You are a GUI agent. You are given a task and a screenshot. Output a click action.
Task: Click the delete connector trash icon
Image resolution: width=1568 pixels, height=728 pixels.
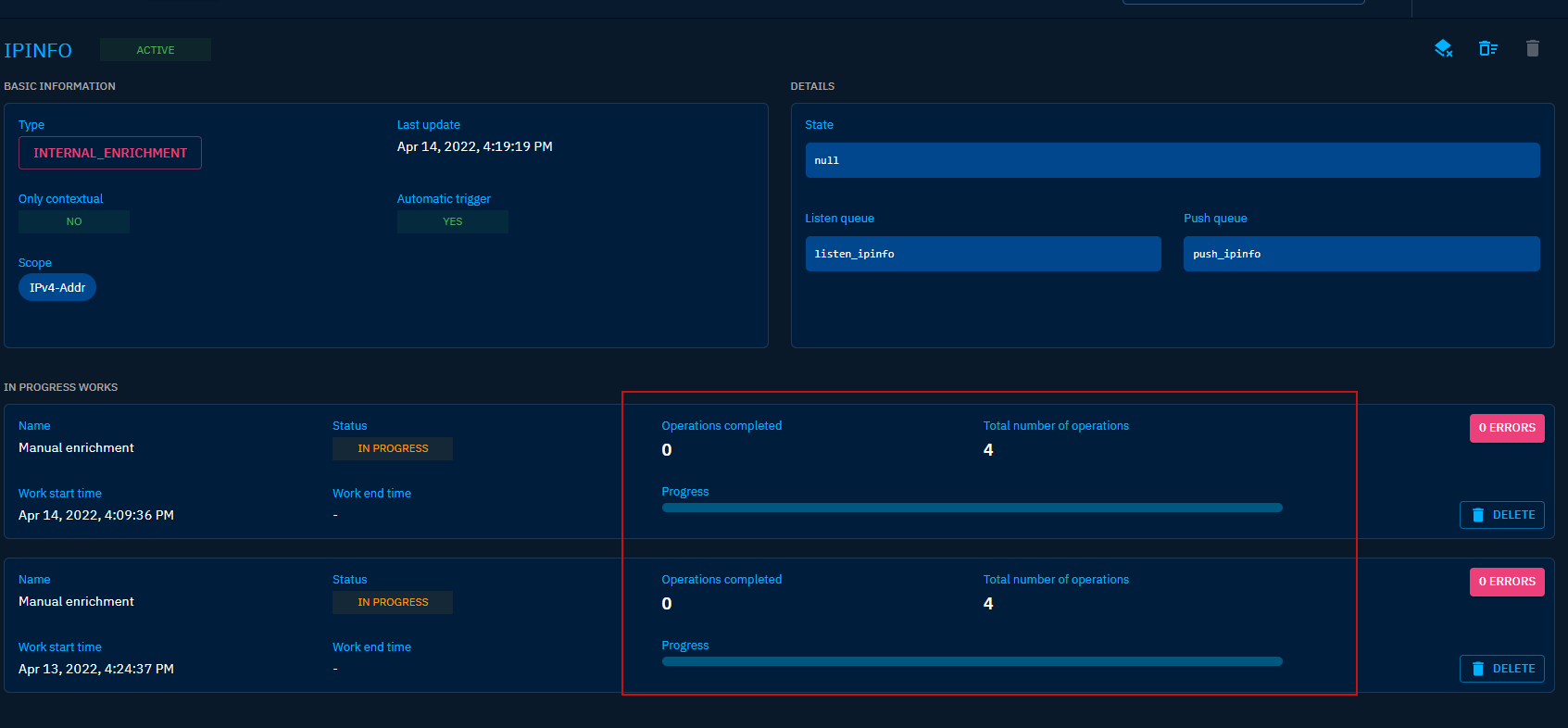pos(1533,49)
